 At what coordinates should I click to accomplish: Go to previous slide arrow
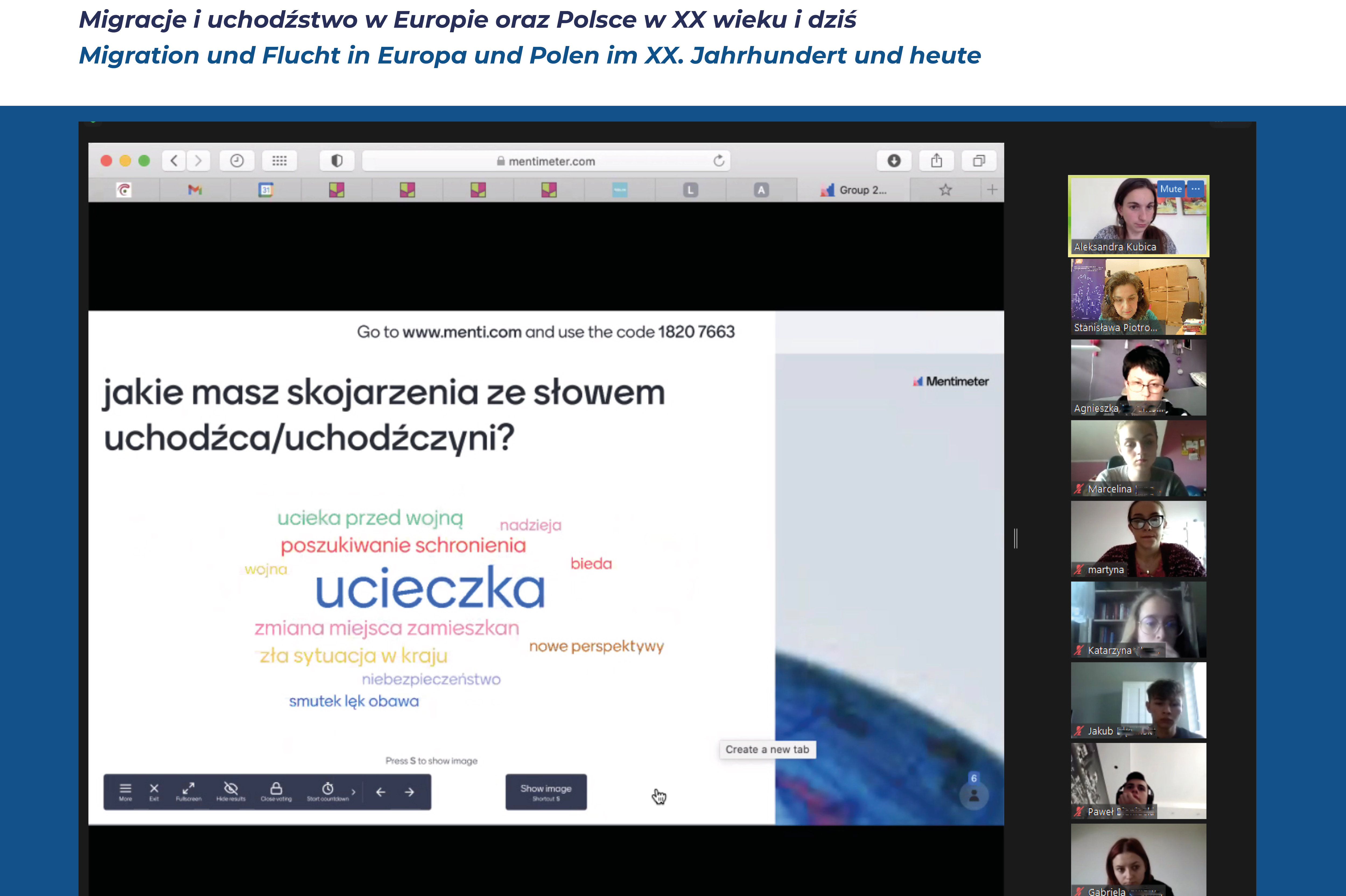381,792
